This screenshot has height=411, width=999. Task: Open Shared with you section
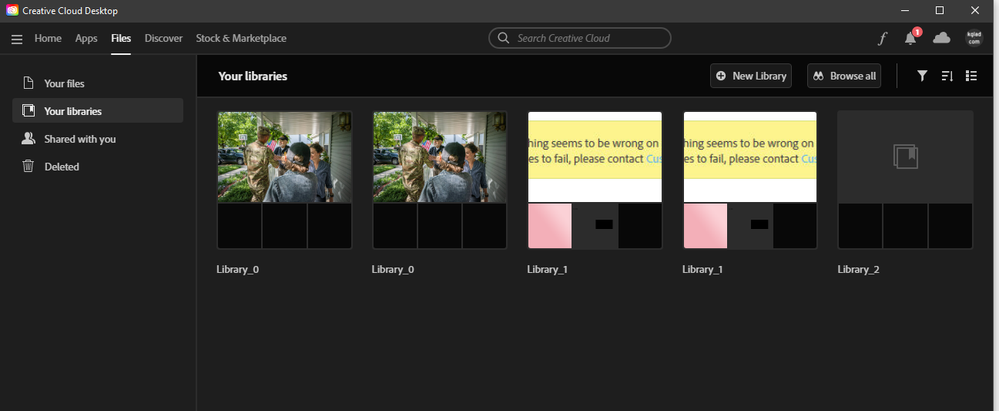point(97,139)
